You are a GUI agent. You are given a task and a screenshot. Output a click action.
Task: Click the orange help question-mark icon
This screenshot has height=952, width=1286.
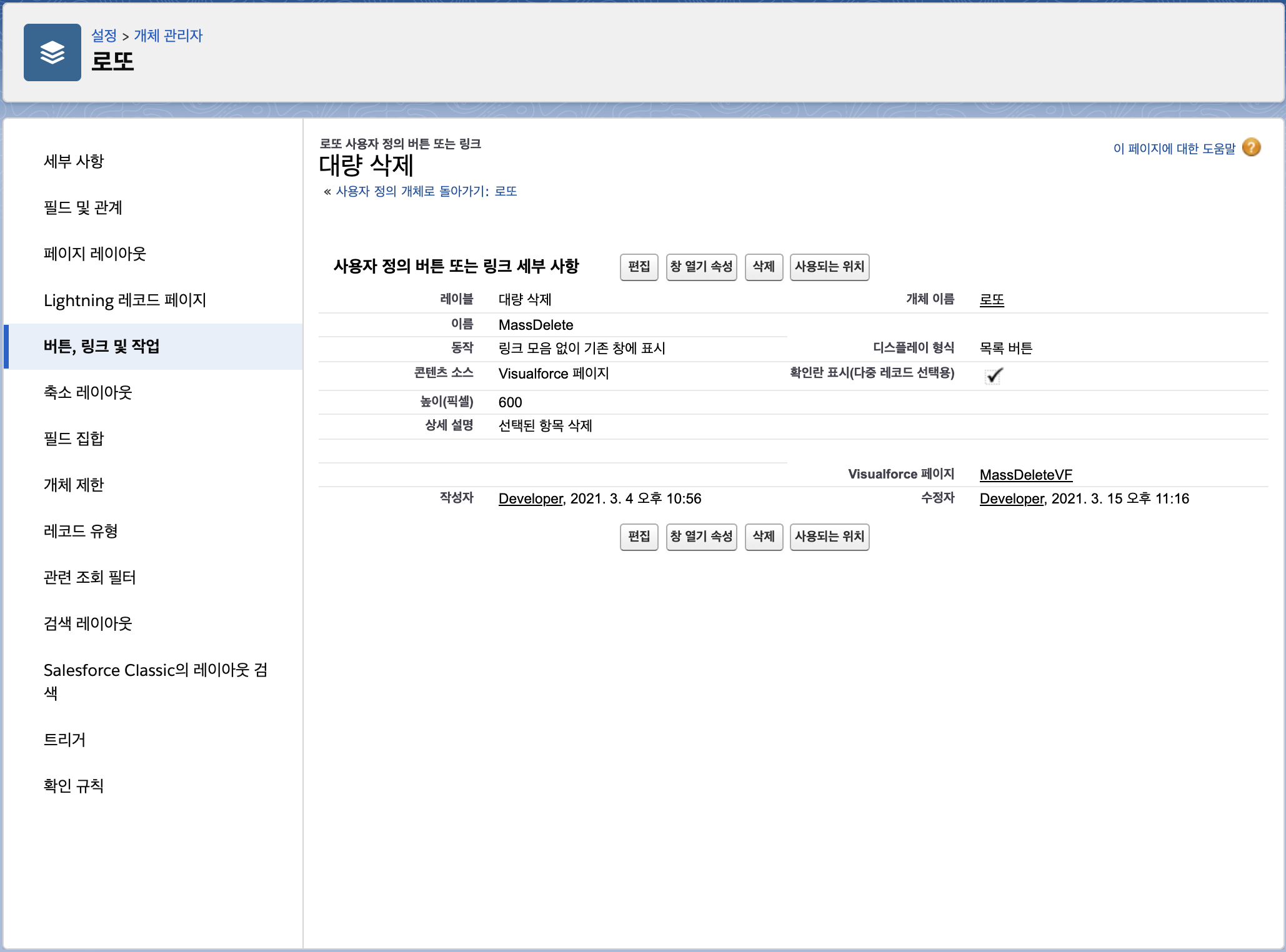(x=1251, y=147)
